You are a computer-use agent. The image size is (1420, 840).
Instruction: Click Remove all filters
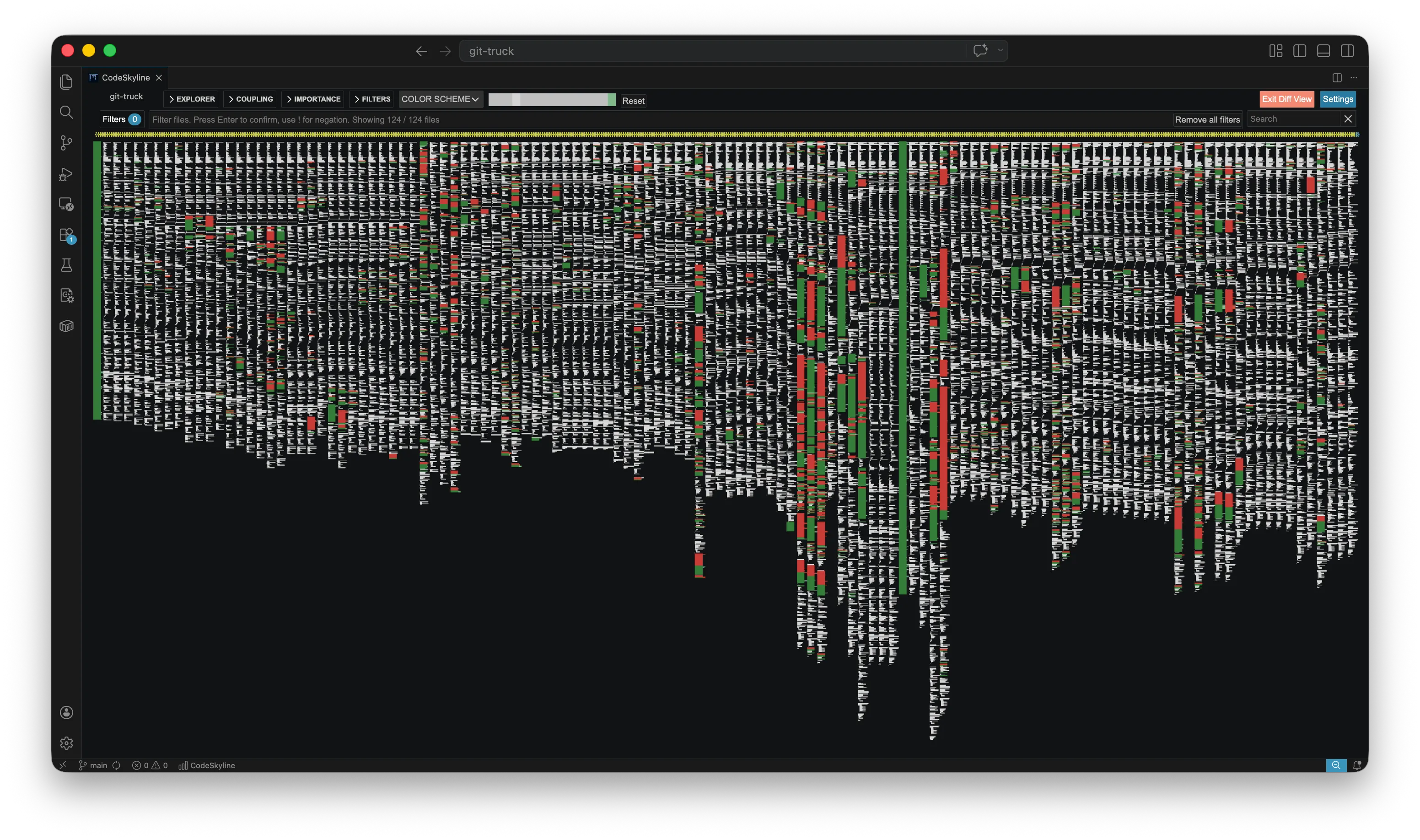1207,119
